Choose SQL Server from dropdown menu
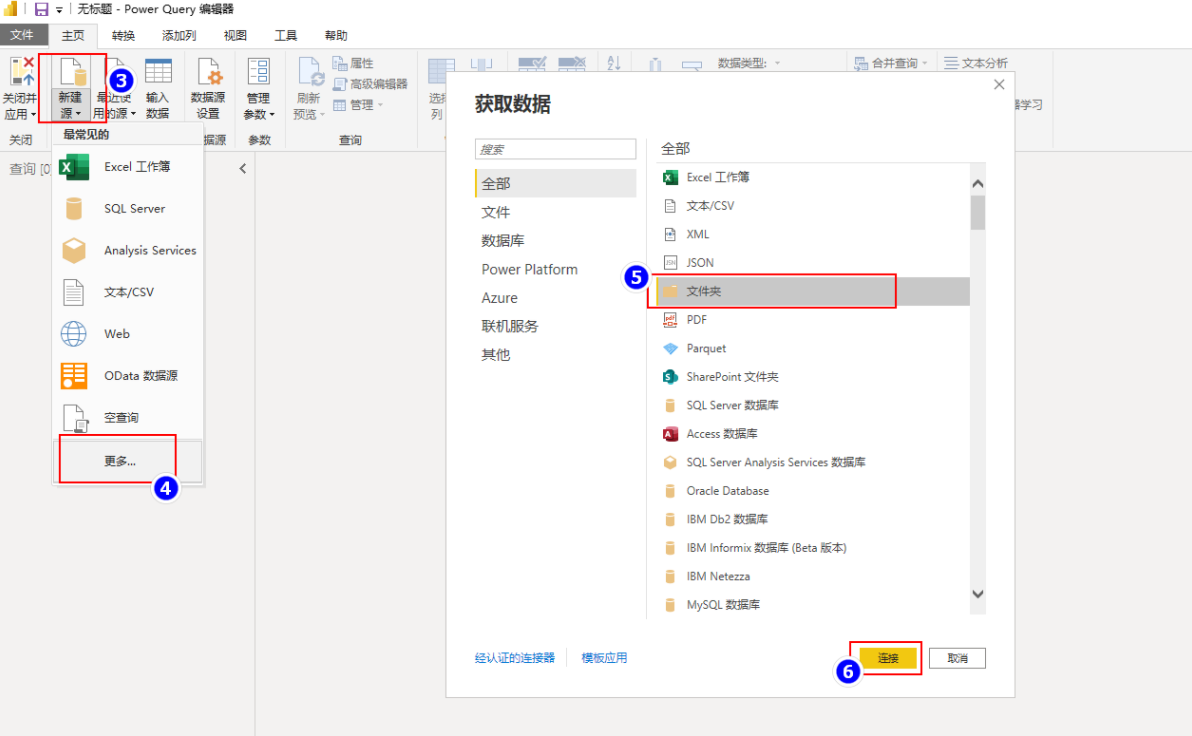The width and height of the screenshot is (1192, 736). pyautogui.click(x=128, y=208)
